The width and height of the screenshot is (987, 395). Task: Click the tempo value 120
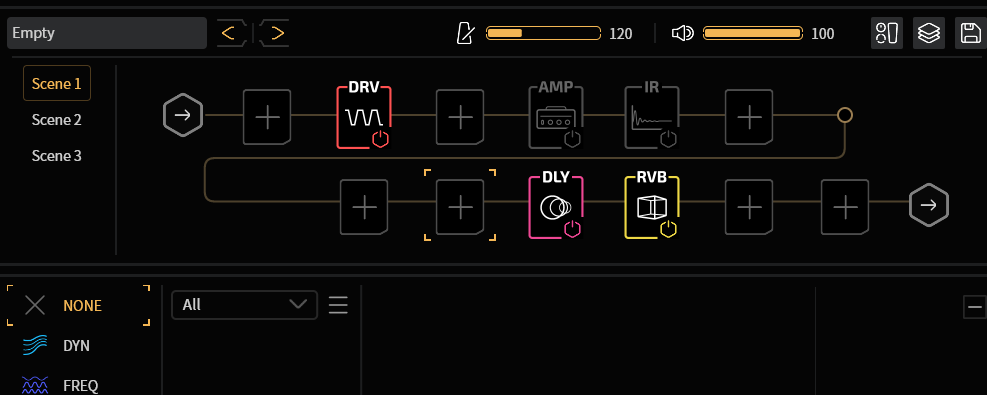621,34
